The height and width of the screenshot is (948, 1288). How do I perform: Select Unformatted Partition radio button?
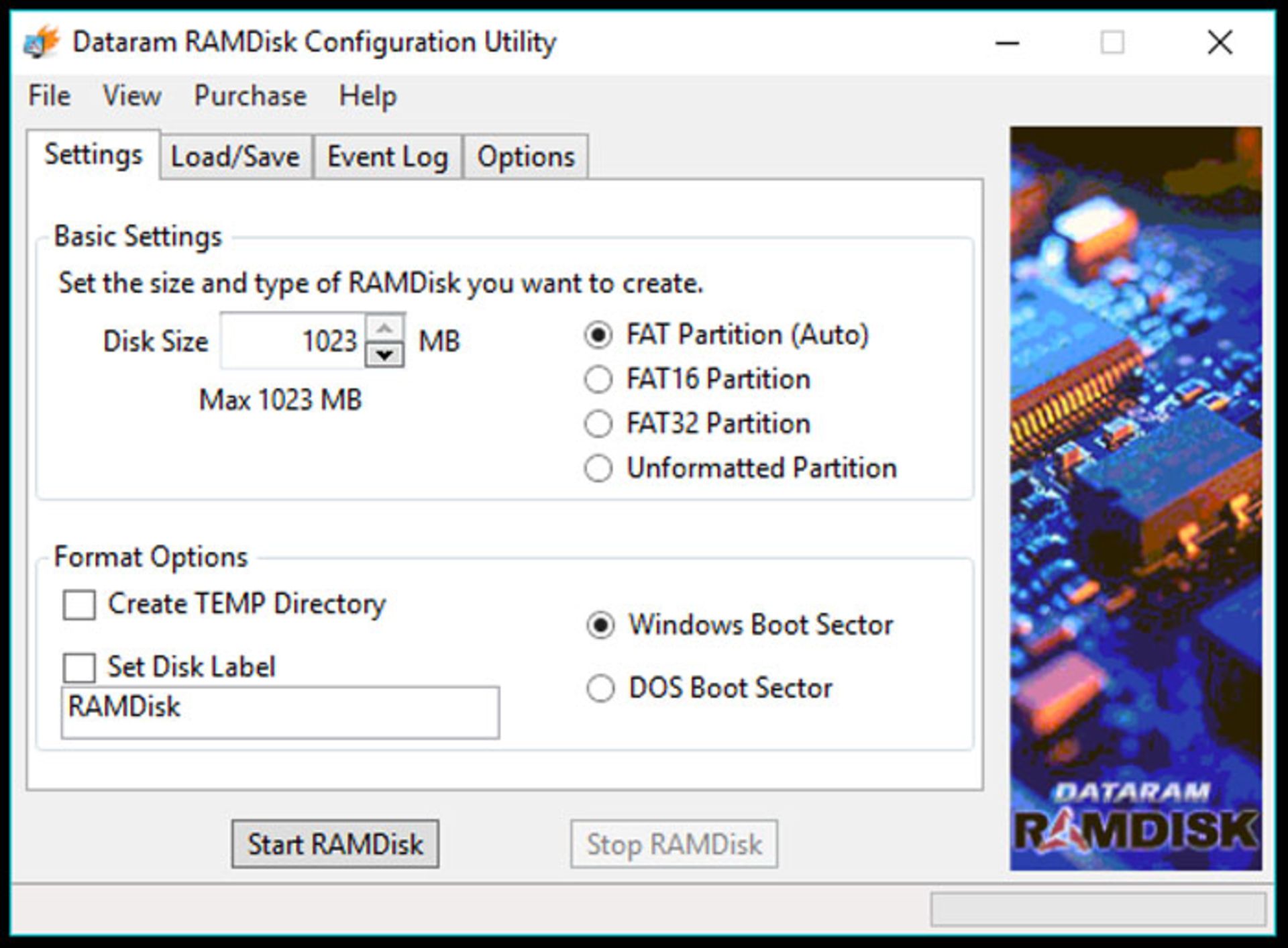598,468
